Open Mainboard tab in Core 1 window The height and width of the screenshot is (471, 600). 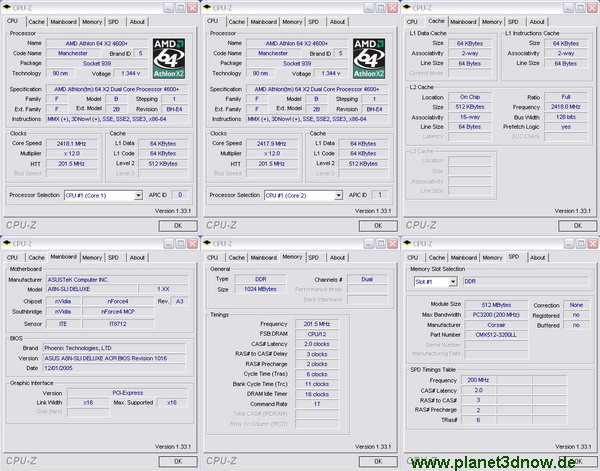pyautogui.click(x=64, y=22)
